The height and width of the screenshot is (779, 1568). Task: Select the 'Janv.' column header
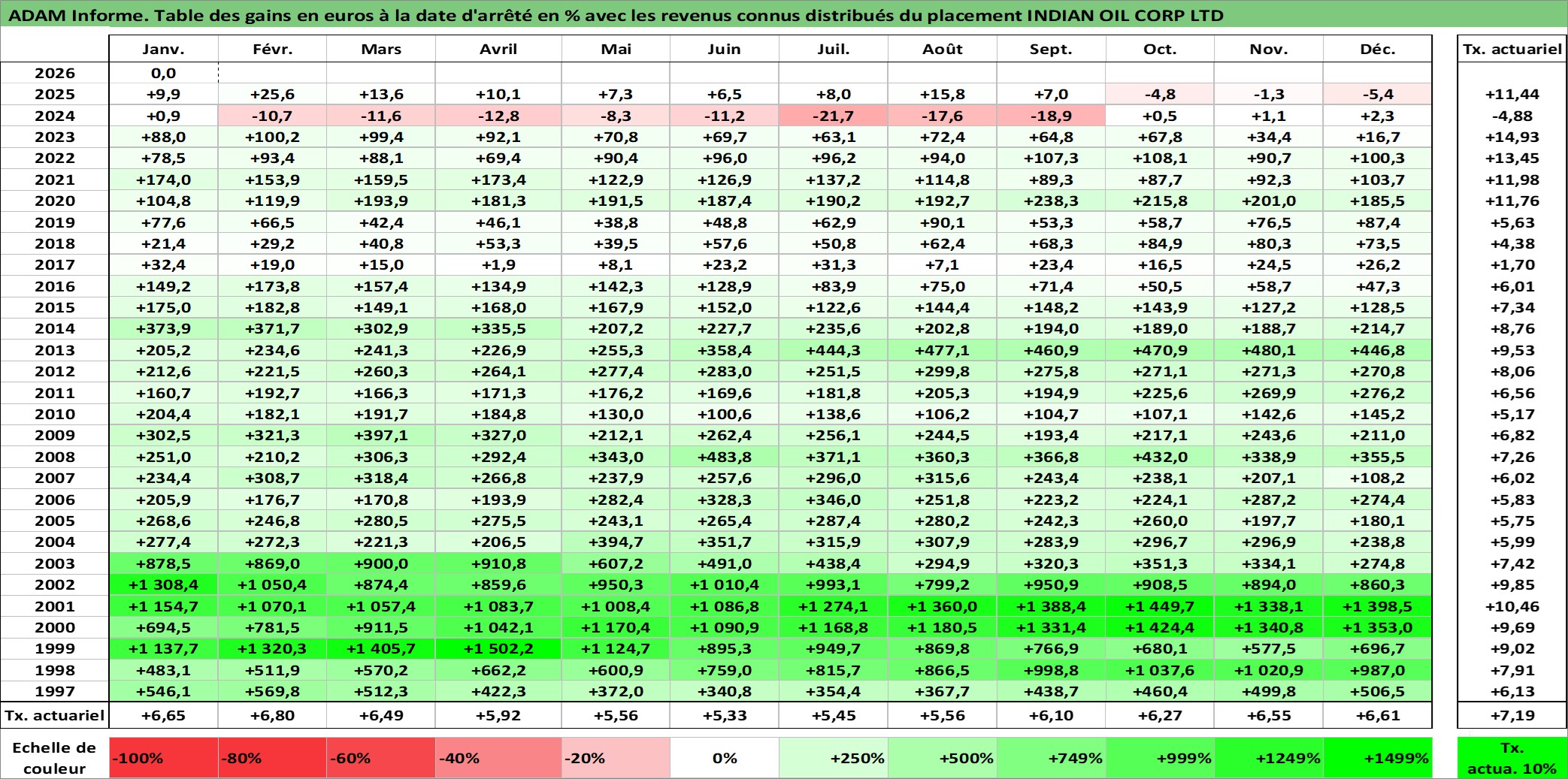pyautogui.click(x=164, y=49)
